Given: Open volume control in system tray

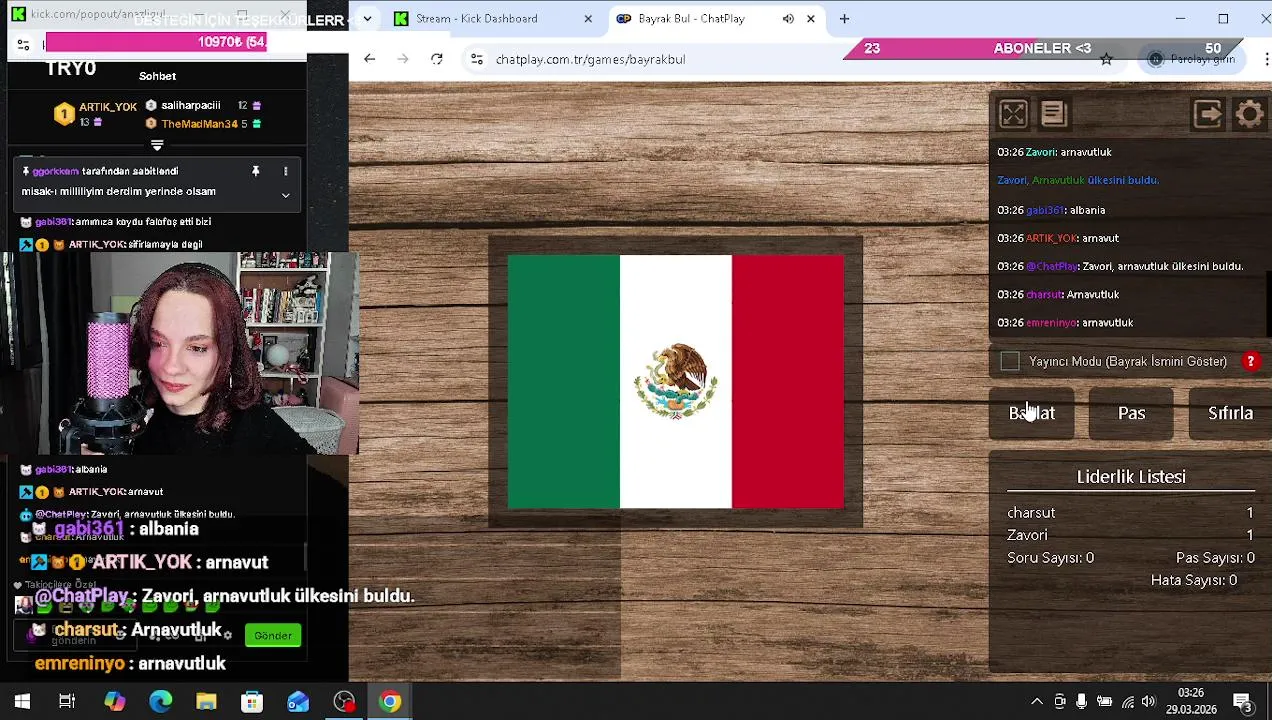Looking at the screenshot, I should pos(1148,702).
